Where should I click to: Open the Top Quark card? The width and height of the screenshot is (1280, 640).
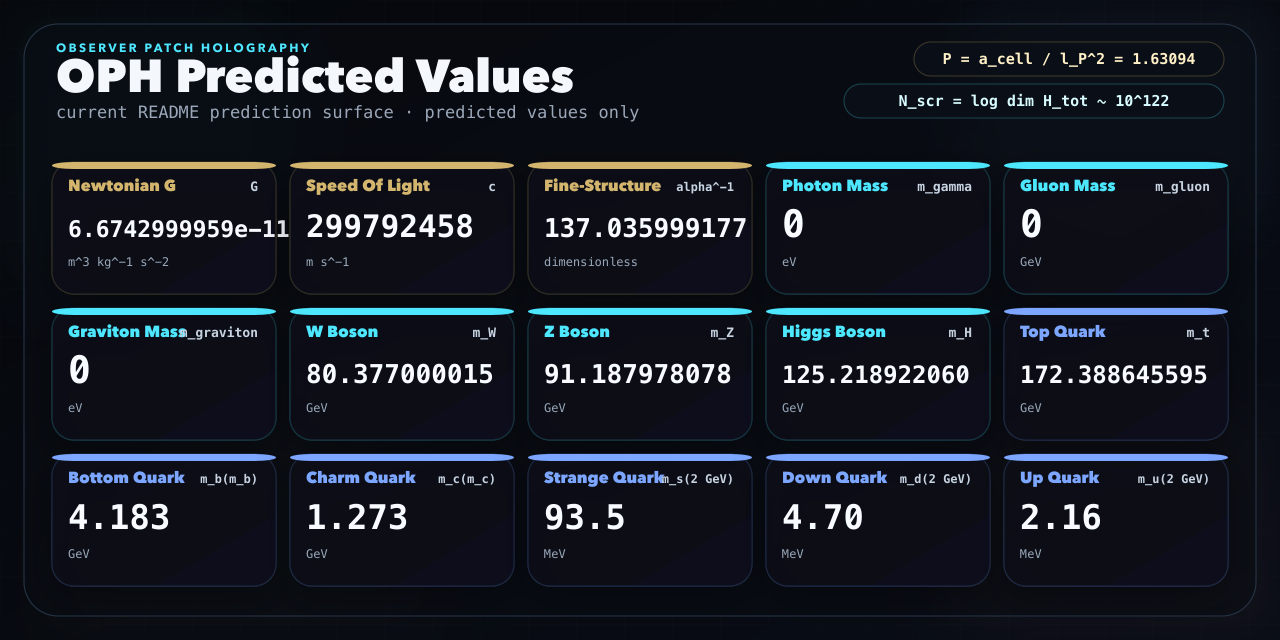[x=1115, y=375]
